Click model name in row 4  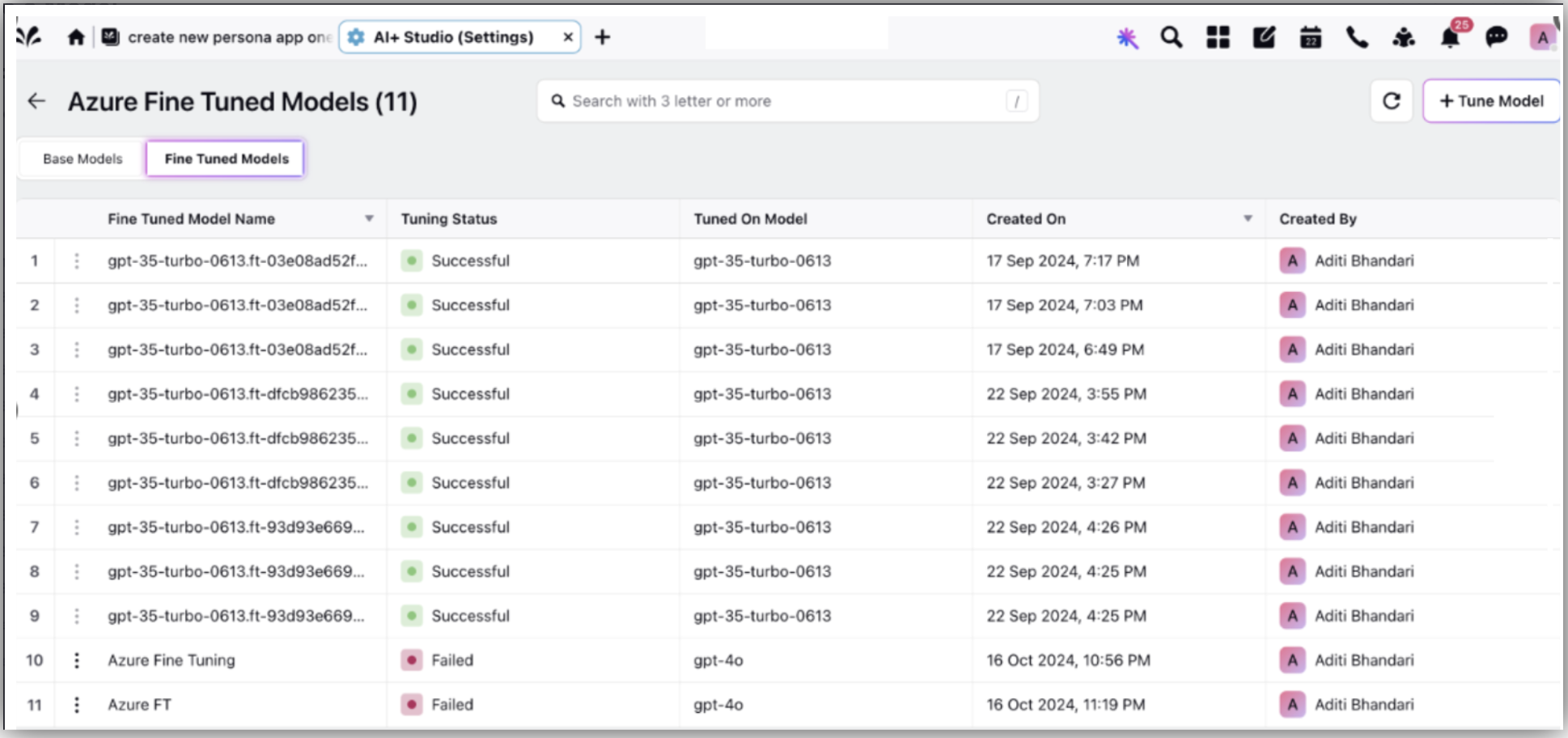click(237, 394)
